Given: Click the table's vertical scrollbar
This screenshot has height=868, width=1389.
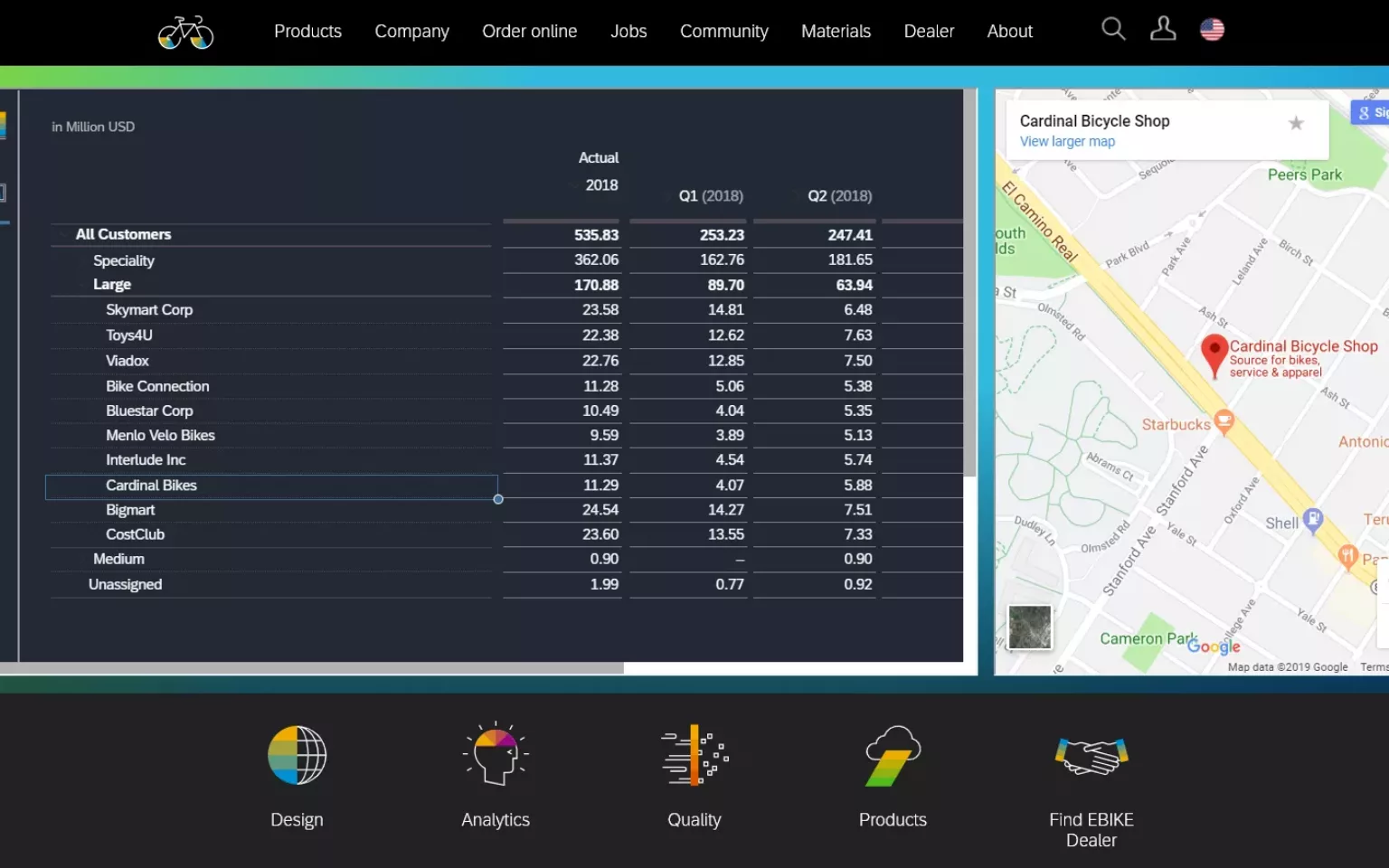Looking at the screenshot, I should (x=970, y=282).
